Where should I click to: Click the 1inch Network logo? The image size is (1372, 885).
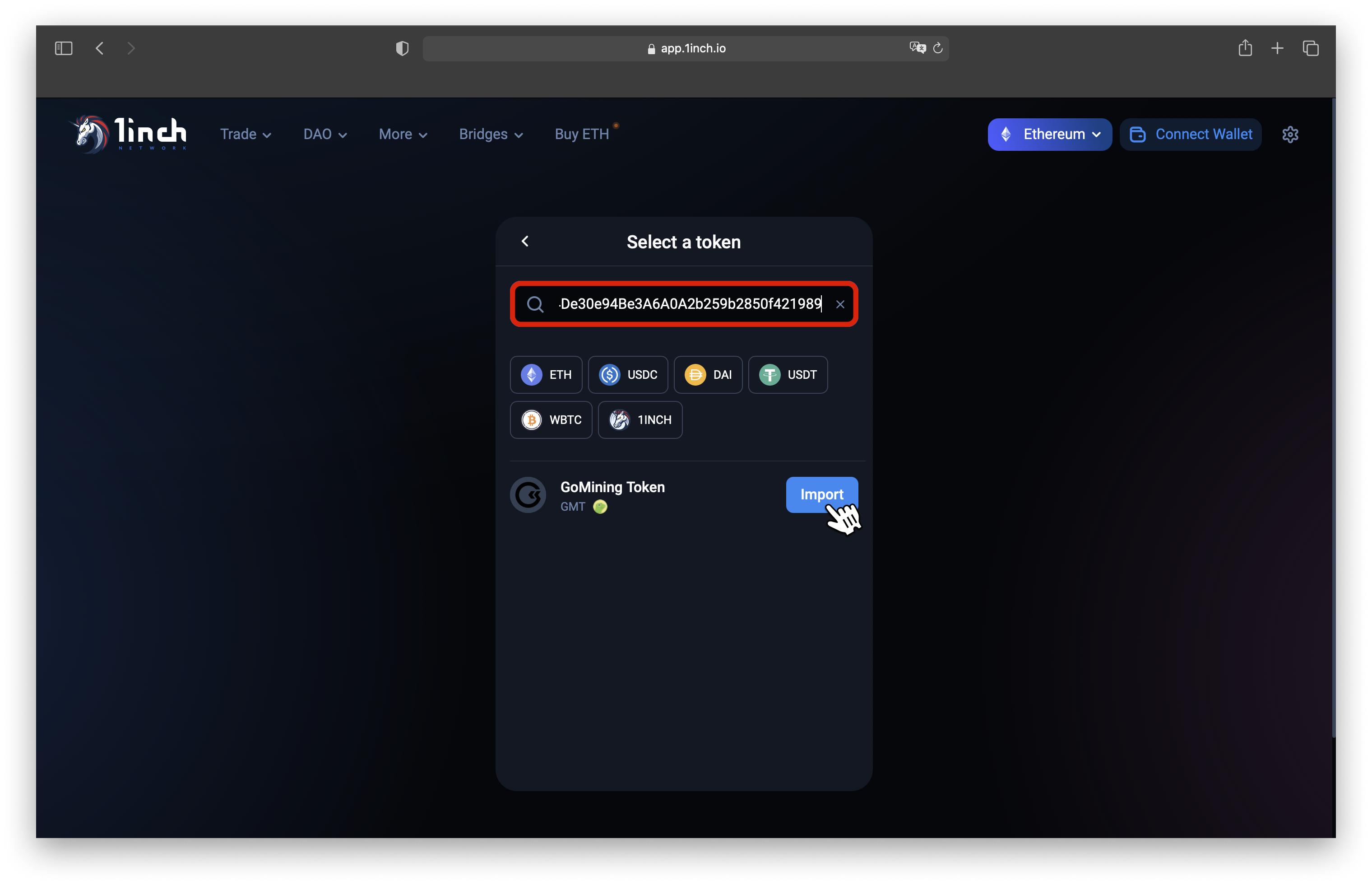coord(128,134)
